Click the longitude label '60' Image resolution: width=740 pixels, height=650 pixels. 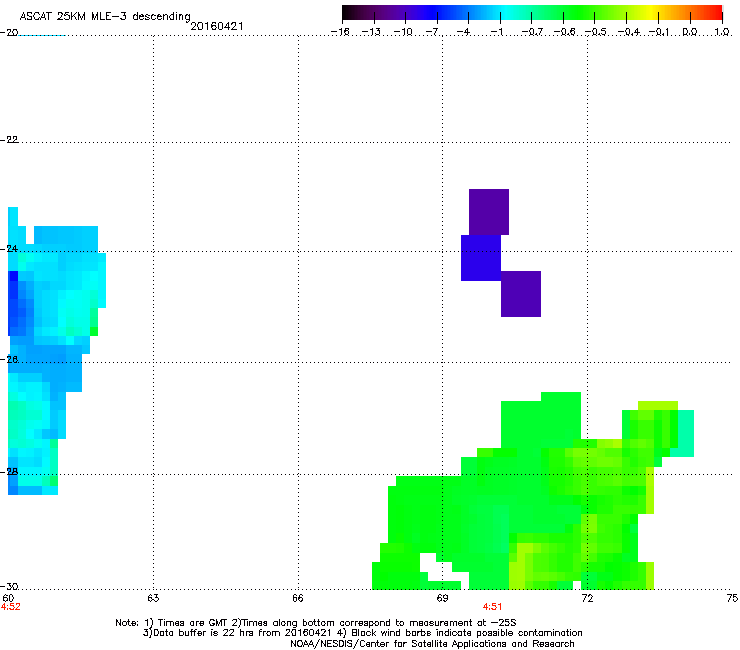pyautogui.click(x=8, y=598)
